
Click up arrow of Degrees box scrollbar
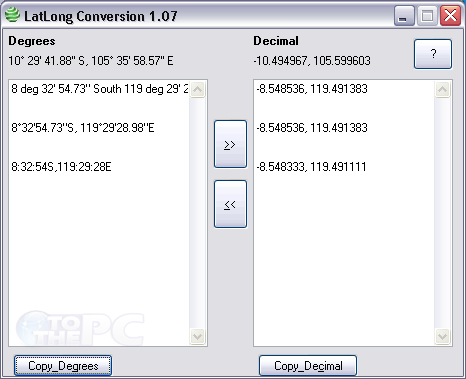[x=197, y=89]
